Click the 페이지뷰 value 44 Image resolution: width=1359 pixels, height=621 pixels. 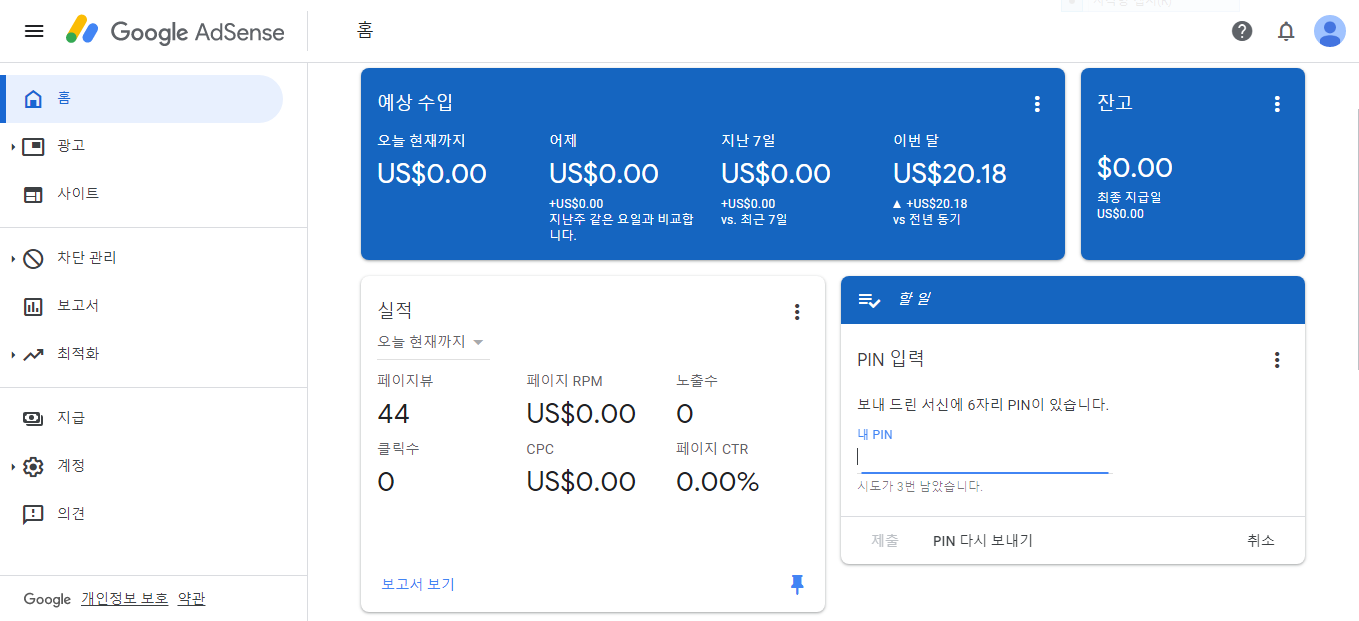point(393,414)
